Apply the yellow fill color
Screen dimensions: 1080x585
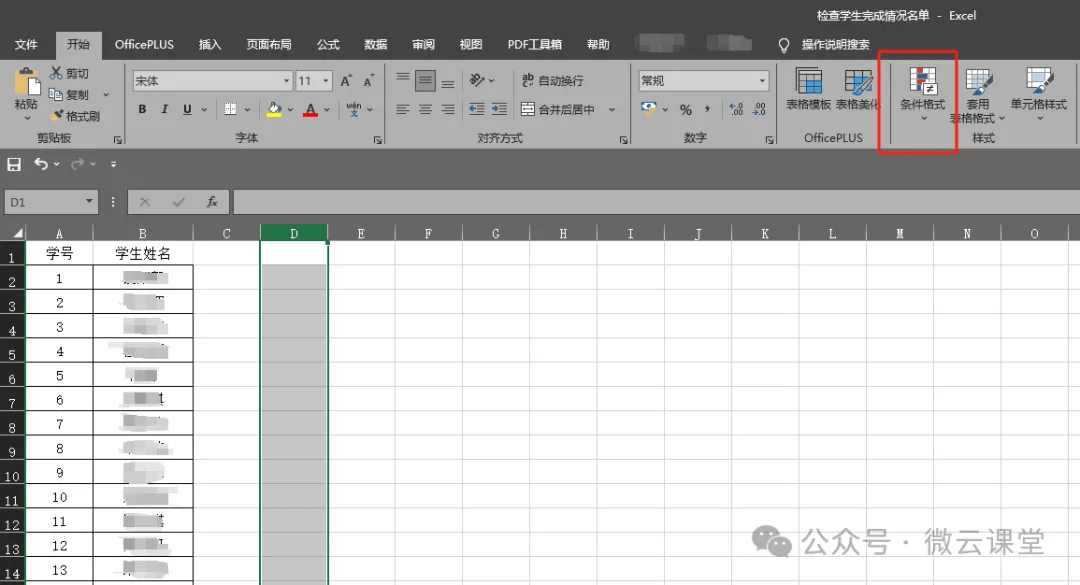[x=274, y=110]
